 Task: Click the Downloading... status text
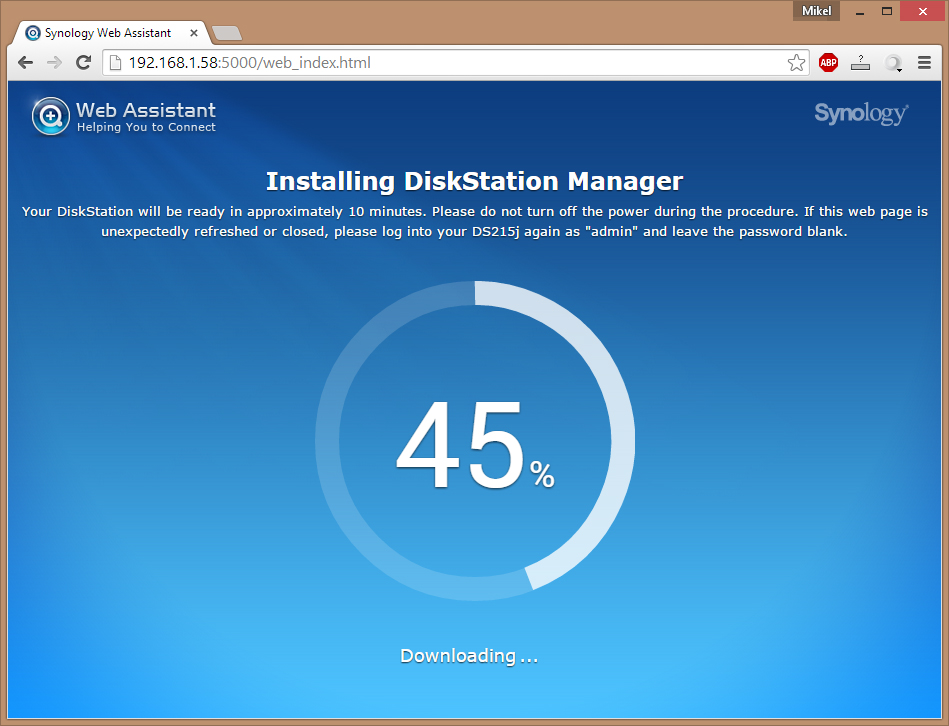pyautogui.click(x=469, y=656)
